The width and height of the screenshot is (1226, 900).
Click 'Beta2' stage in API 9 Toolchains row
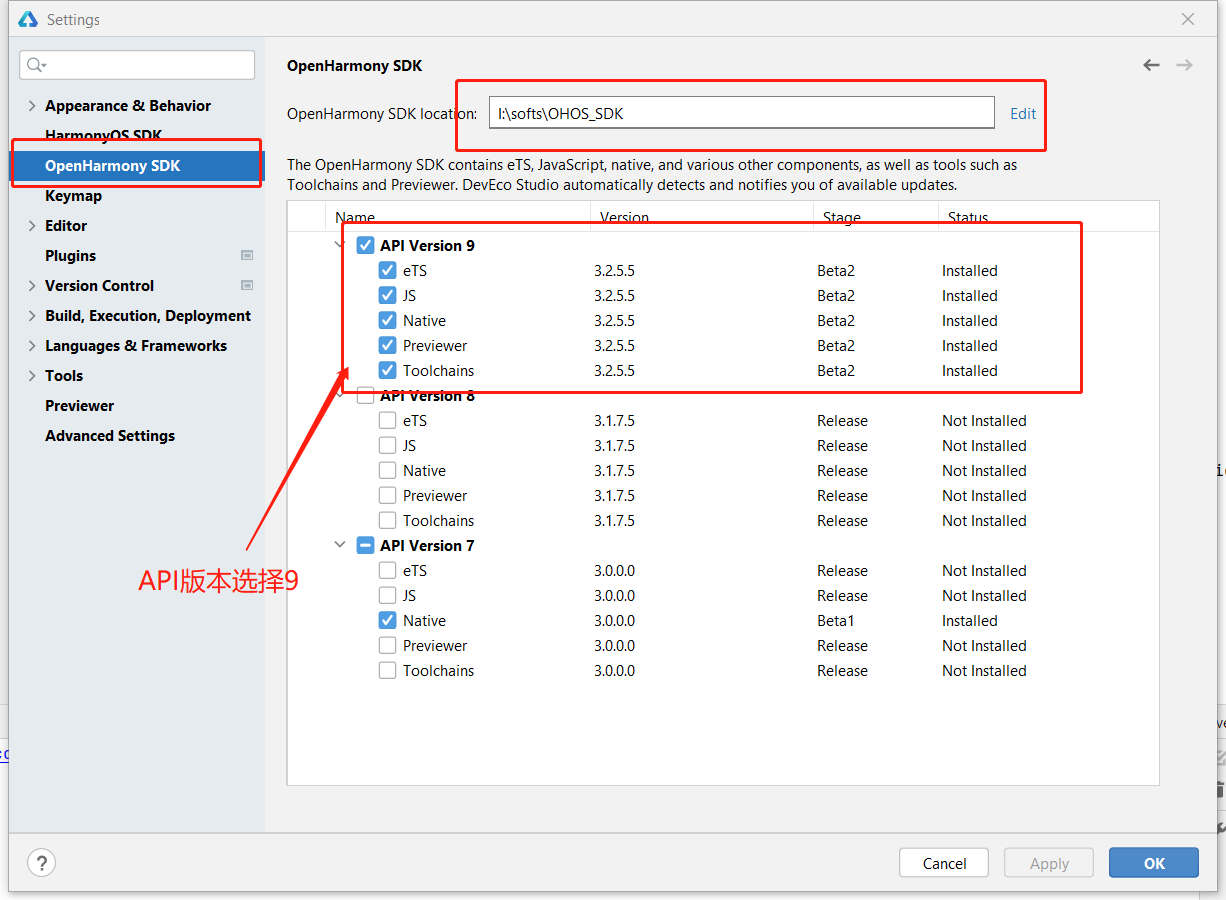(836, 371)
